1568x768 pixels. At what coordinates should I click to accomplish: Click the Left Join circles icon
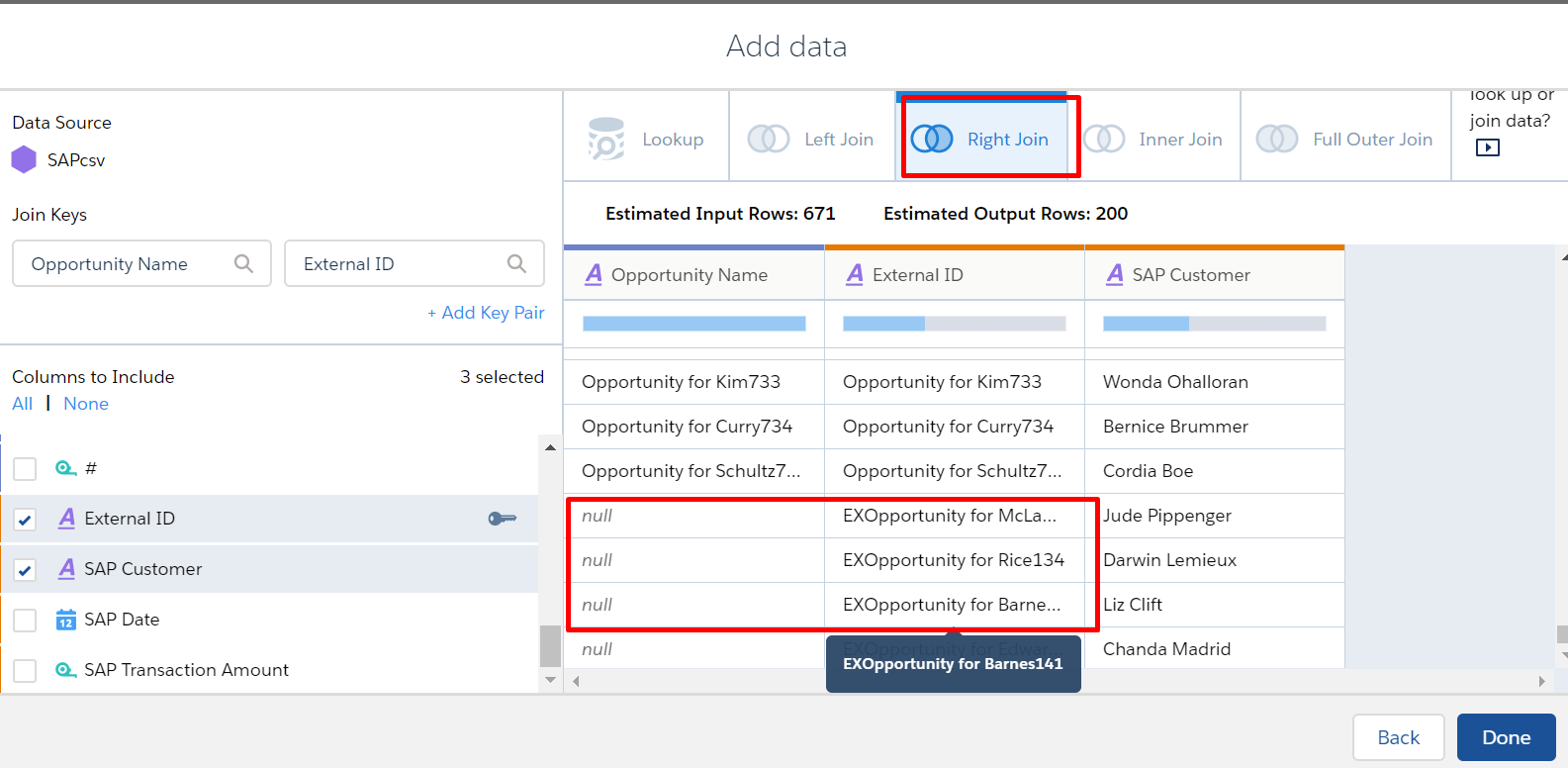pos(769,140)
